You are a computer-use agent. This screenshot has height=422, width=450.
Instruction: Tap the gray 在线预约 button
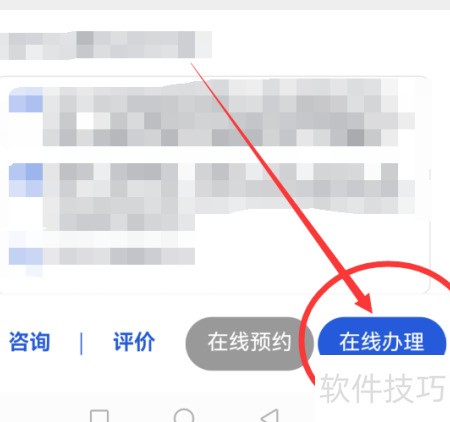tap(249, 343)
